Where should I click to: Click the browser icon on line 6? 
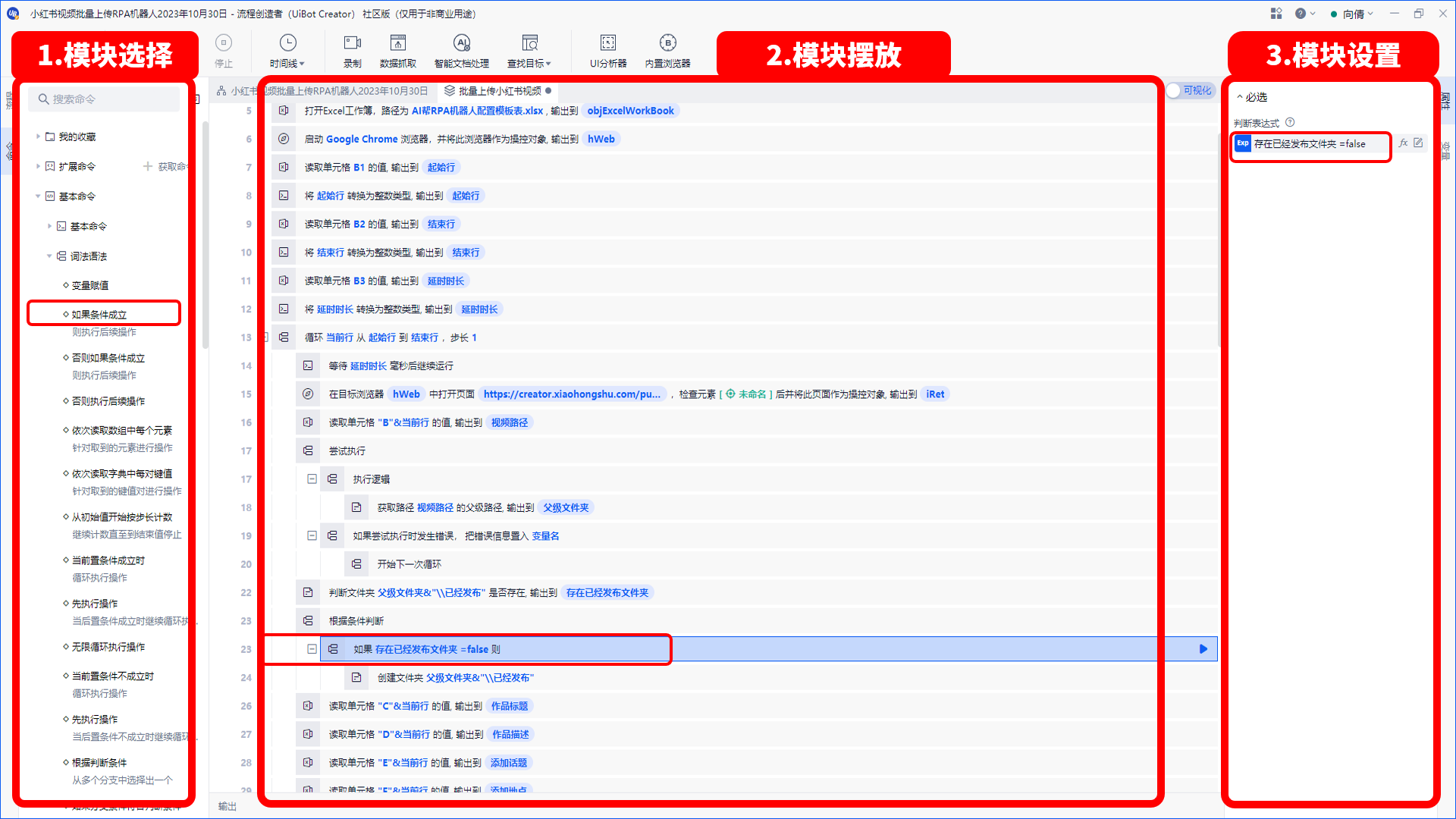coord(284,139)
